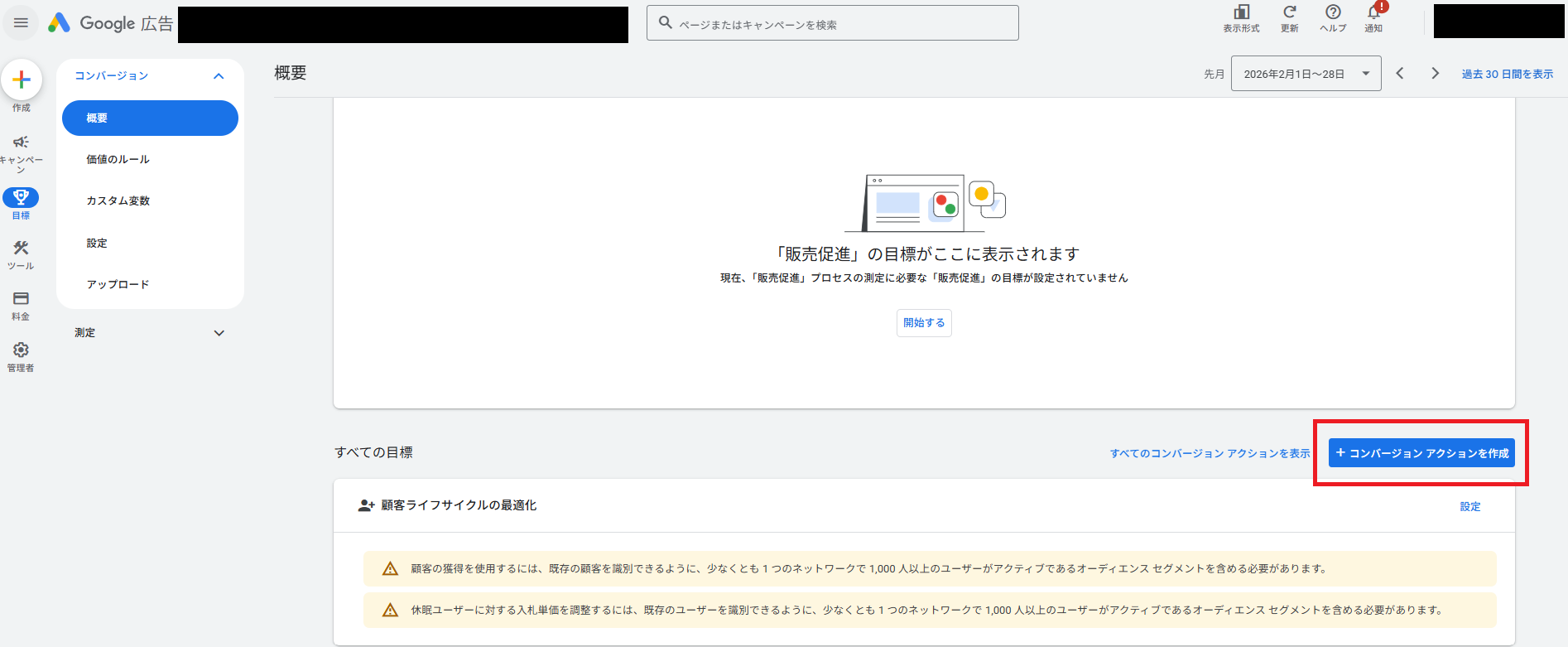Open the hamburger main menu

click(x=21, y=23)
